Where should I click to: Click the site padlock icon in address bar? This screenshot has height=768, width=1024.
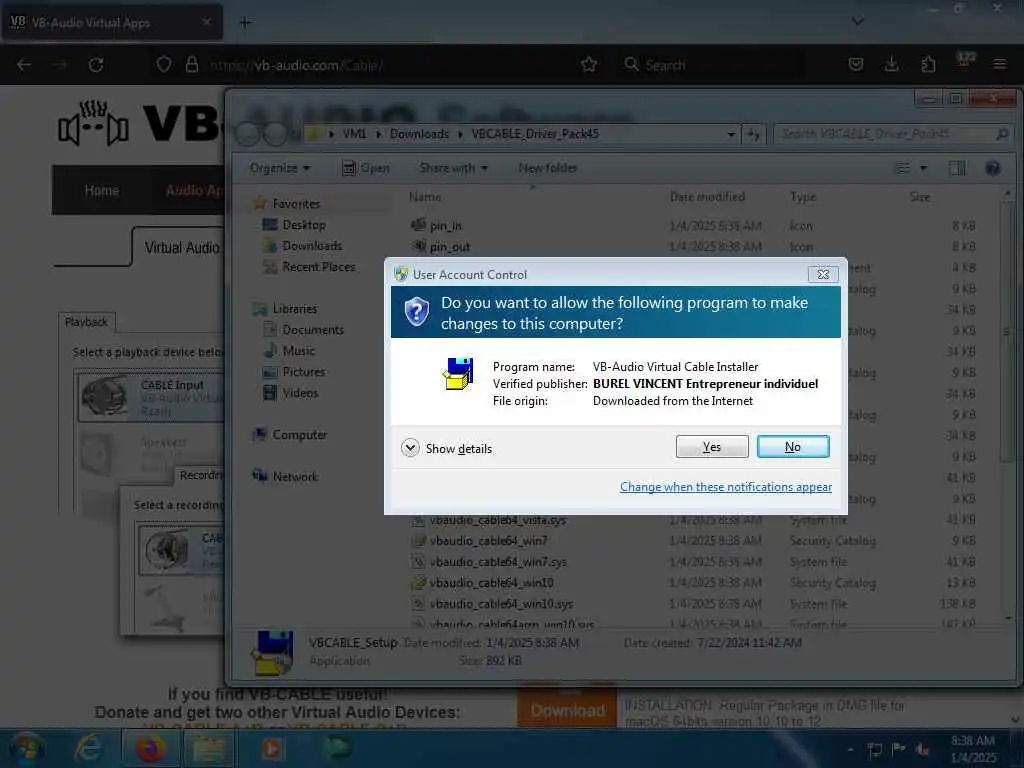(x=191, y=65)
